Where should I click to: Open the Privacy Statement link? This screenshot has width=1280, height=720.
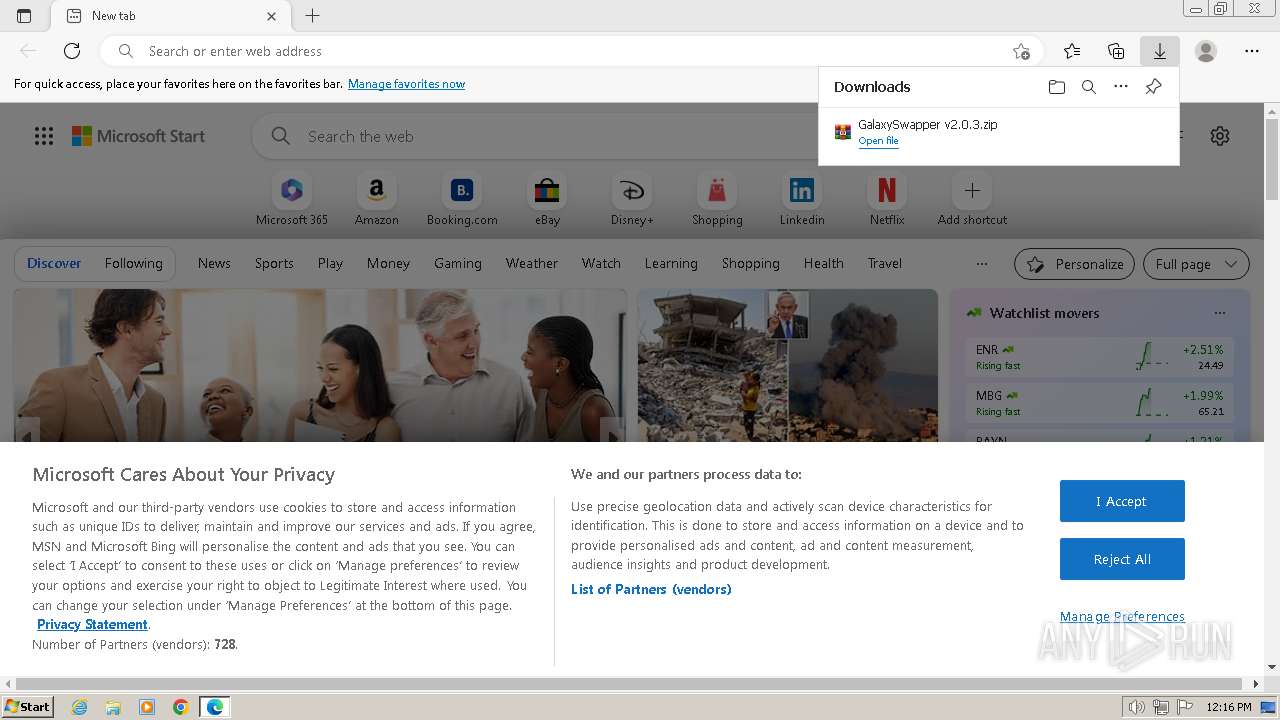tap(92, 625)
